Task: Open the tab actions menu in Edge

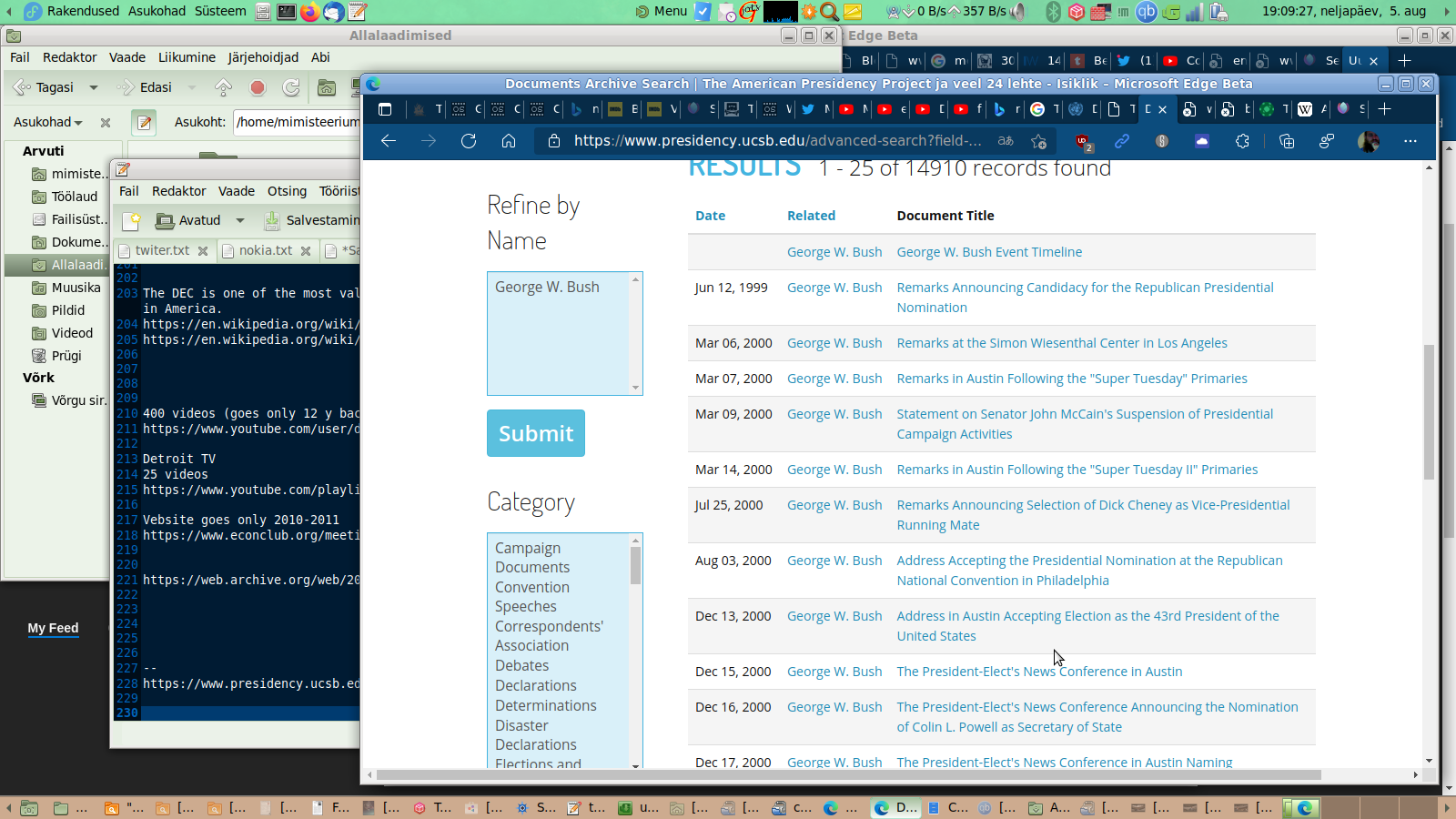Action: [x=385, y=109]
